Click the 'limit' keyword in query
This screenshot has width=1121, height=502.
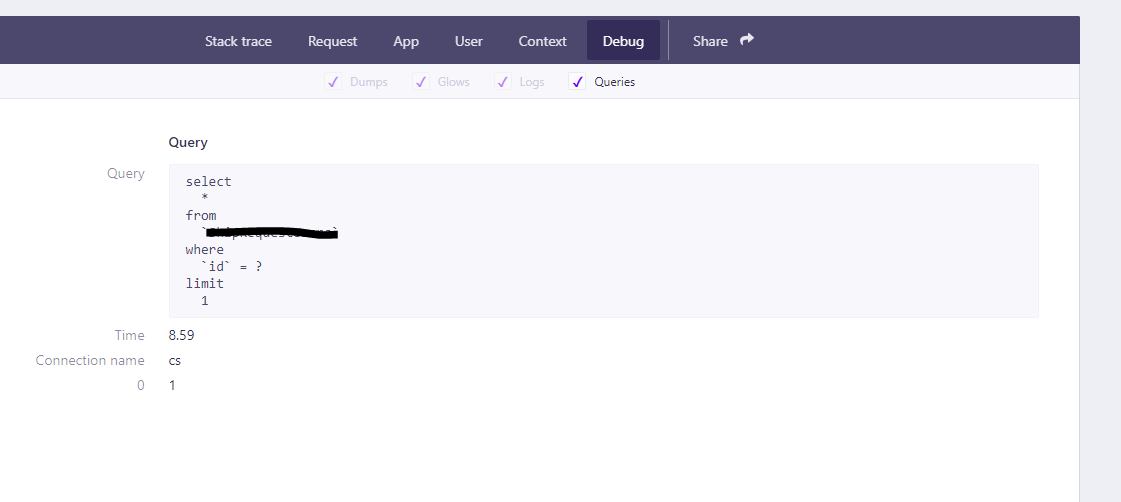[x=204, y=283]
